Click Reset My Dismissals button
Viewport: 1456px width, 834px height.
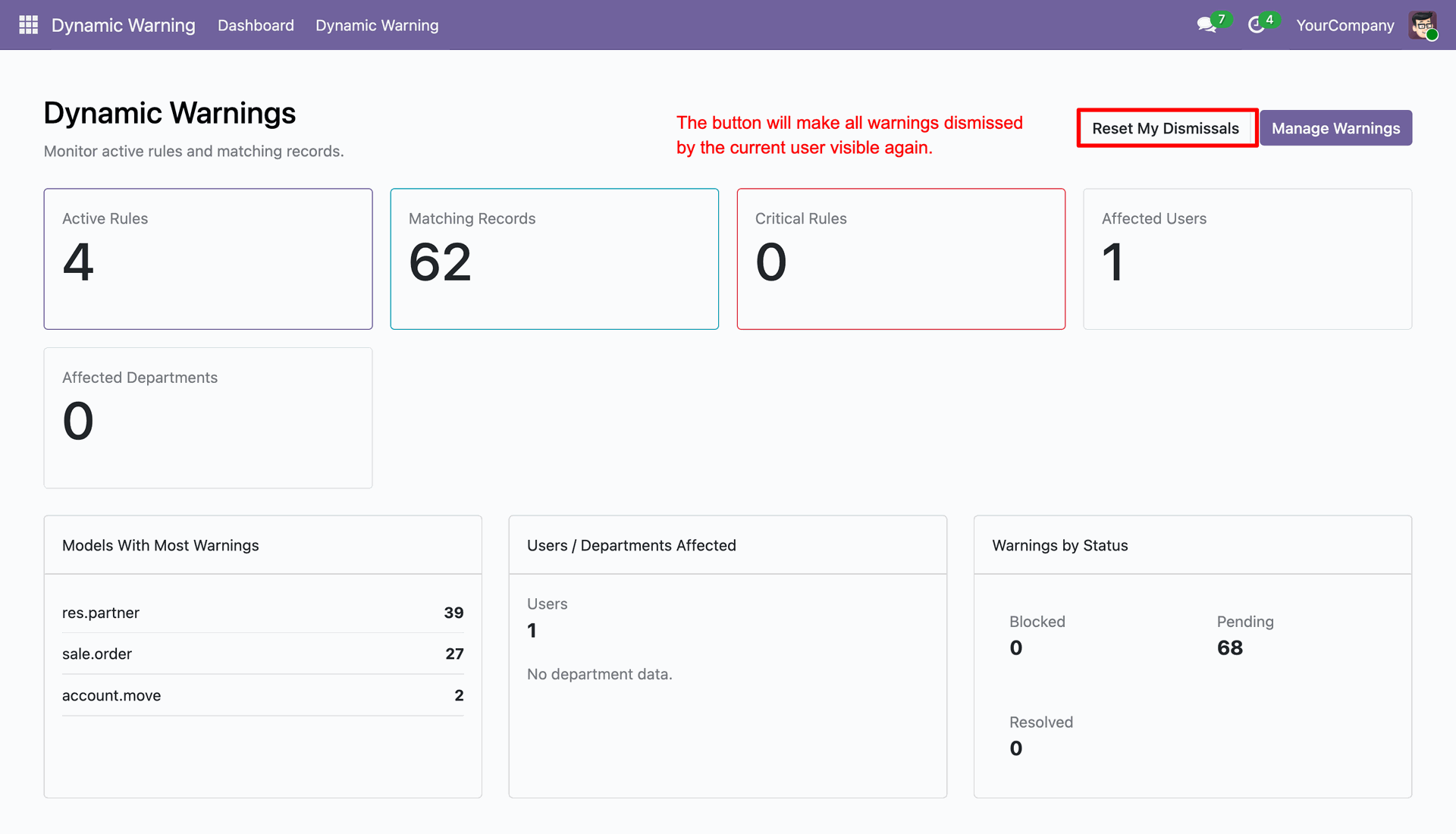coord(1166,128)
